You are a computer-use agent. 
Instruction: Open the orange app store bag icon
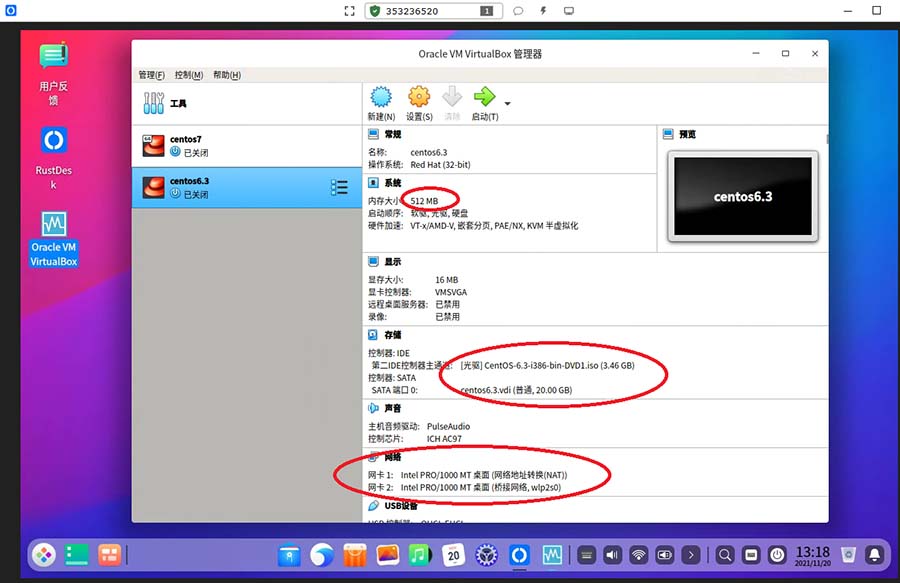pyautogui.click(x=355, y=555)
